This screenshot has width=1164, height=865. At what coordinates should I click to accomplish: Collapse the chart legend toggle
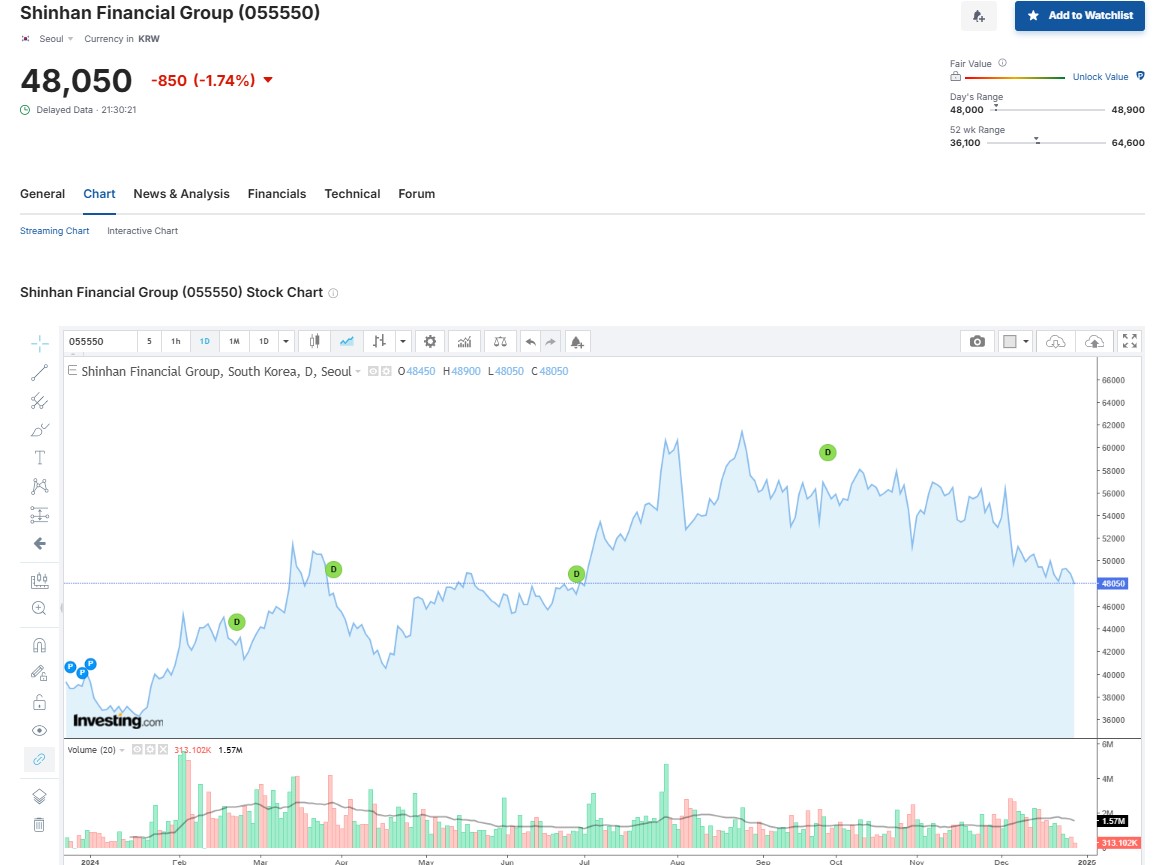point(73,371)
